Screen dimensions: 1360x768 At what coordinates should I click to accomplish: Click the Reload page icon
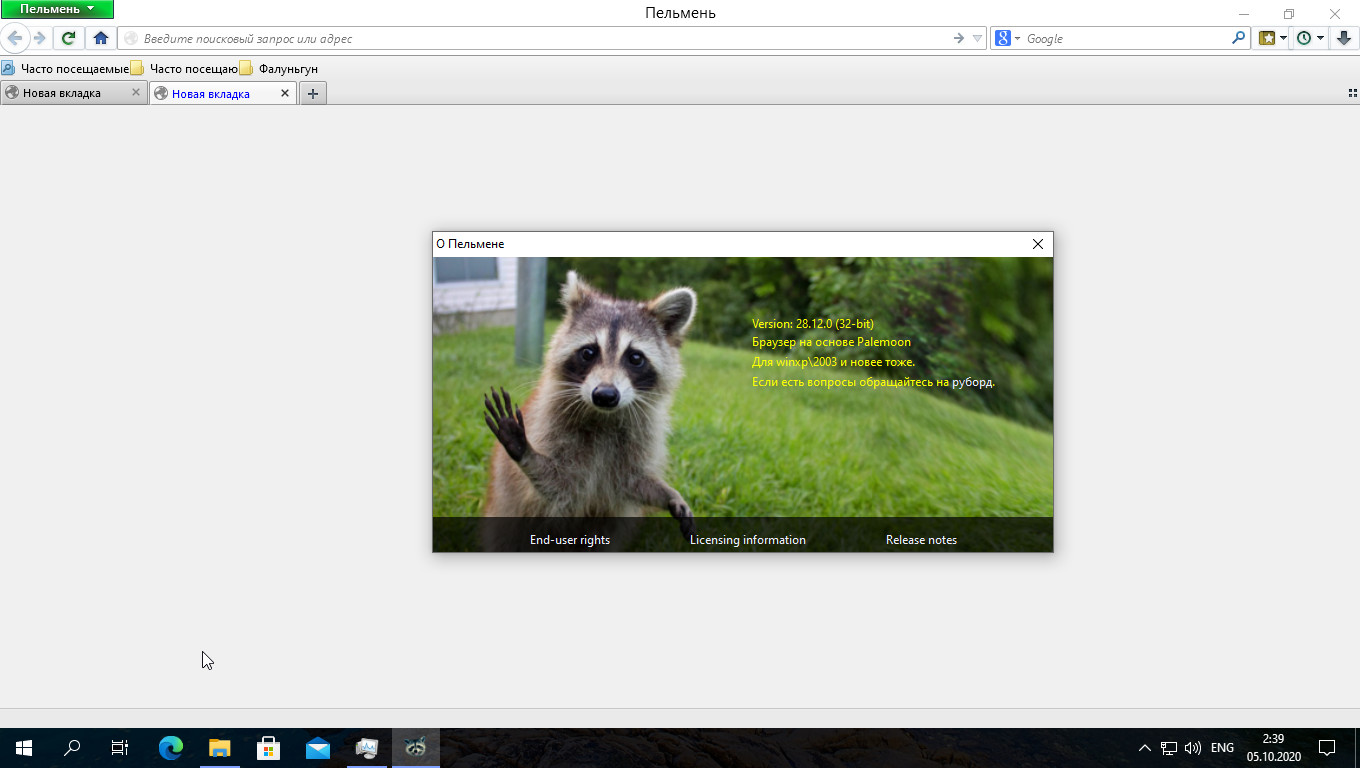pos(68,38)
